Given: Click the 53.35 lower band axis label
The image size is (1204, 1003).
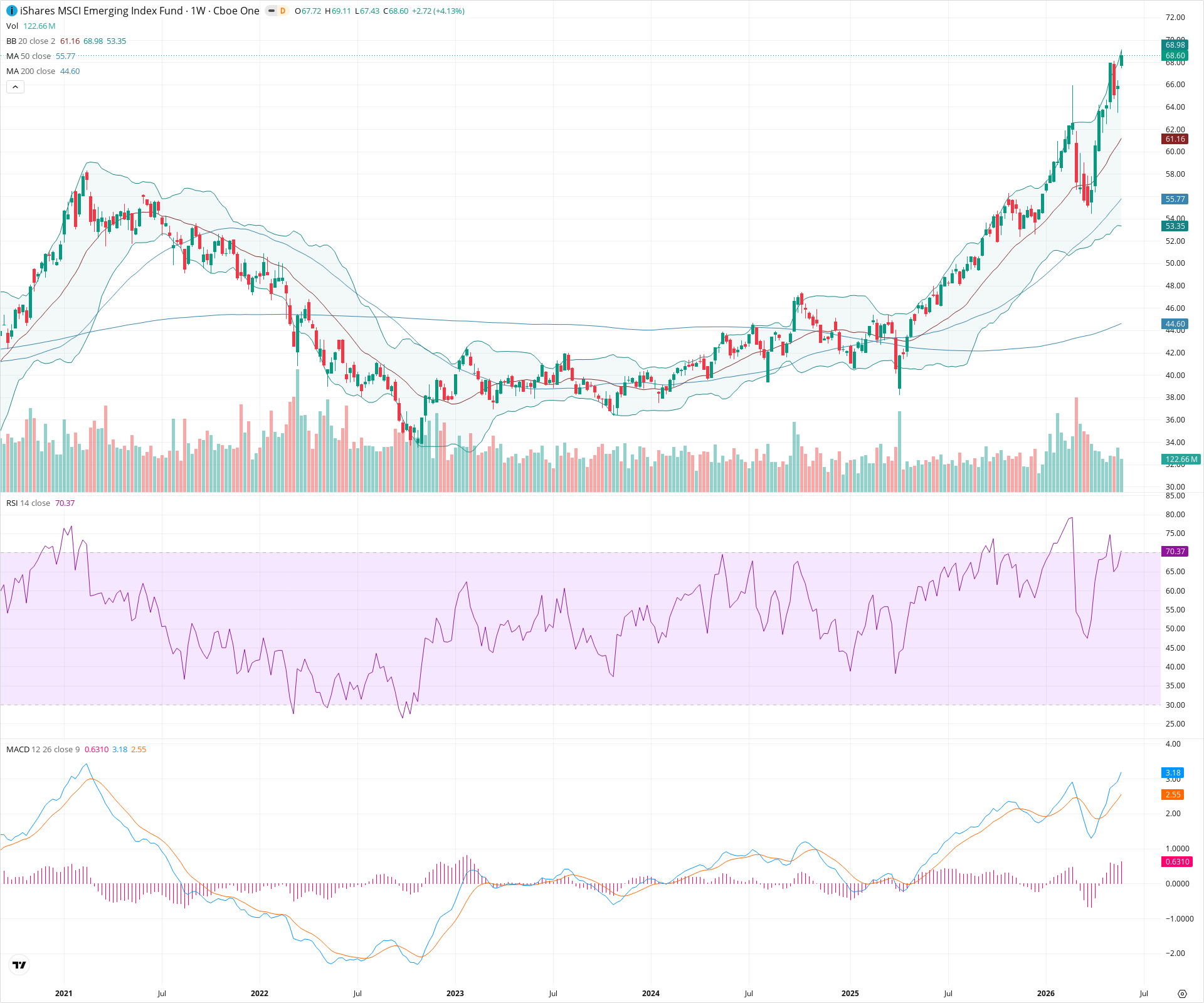Looking at the screenshot, I should [x=1175, y=226].
